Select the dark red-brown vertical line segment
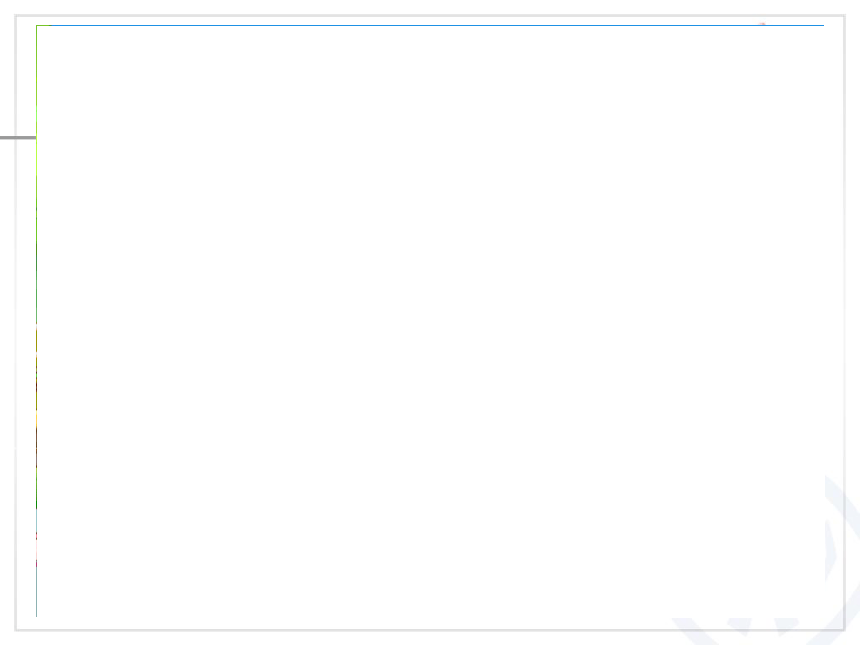This screenshot has height=645, width=860. 36,447
